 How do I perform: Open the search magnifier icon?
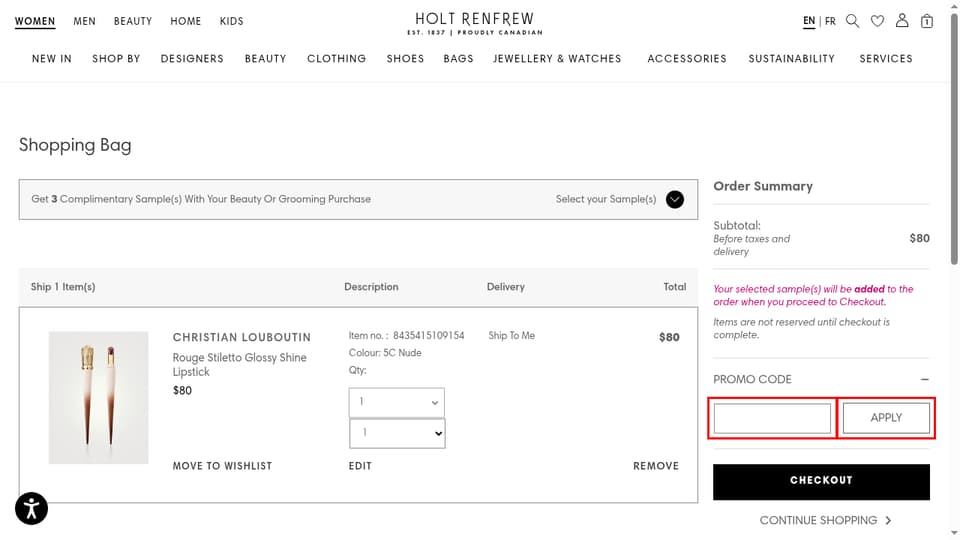pyautogui.click(x=852, y=21)
